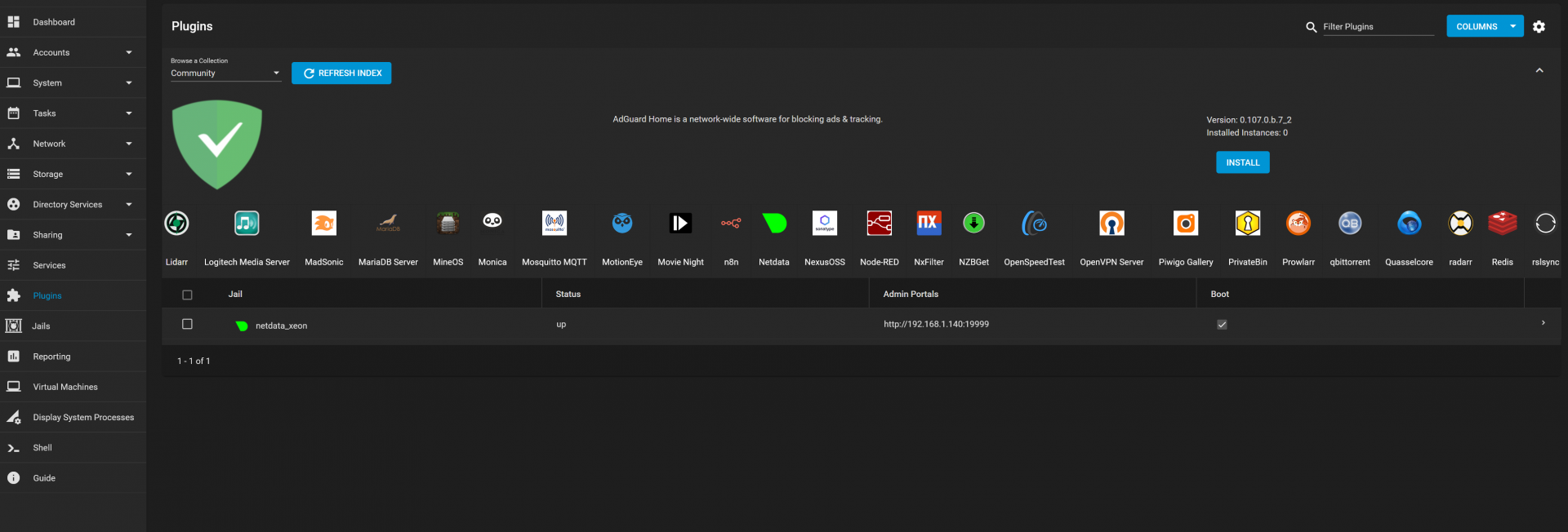The width and height of the screenshot is (1568, 532).
Task: Select the Node-RED plugin icon
Action: tap(880, 223)
